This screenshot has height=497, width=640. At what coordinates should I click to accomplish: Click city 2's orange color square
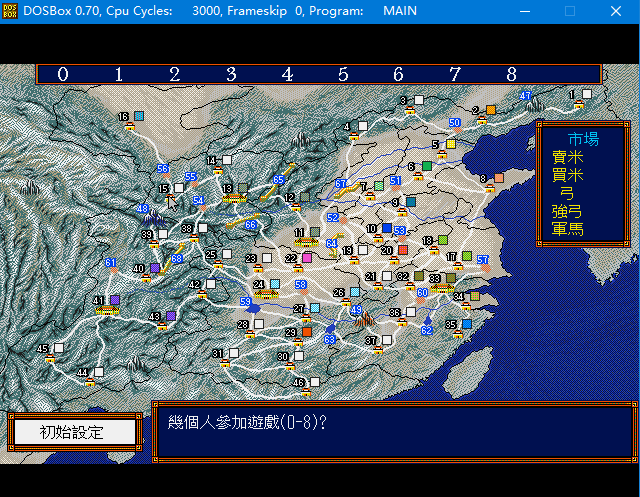pyautogui.click(x=491, y=110)
